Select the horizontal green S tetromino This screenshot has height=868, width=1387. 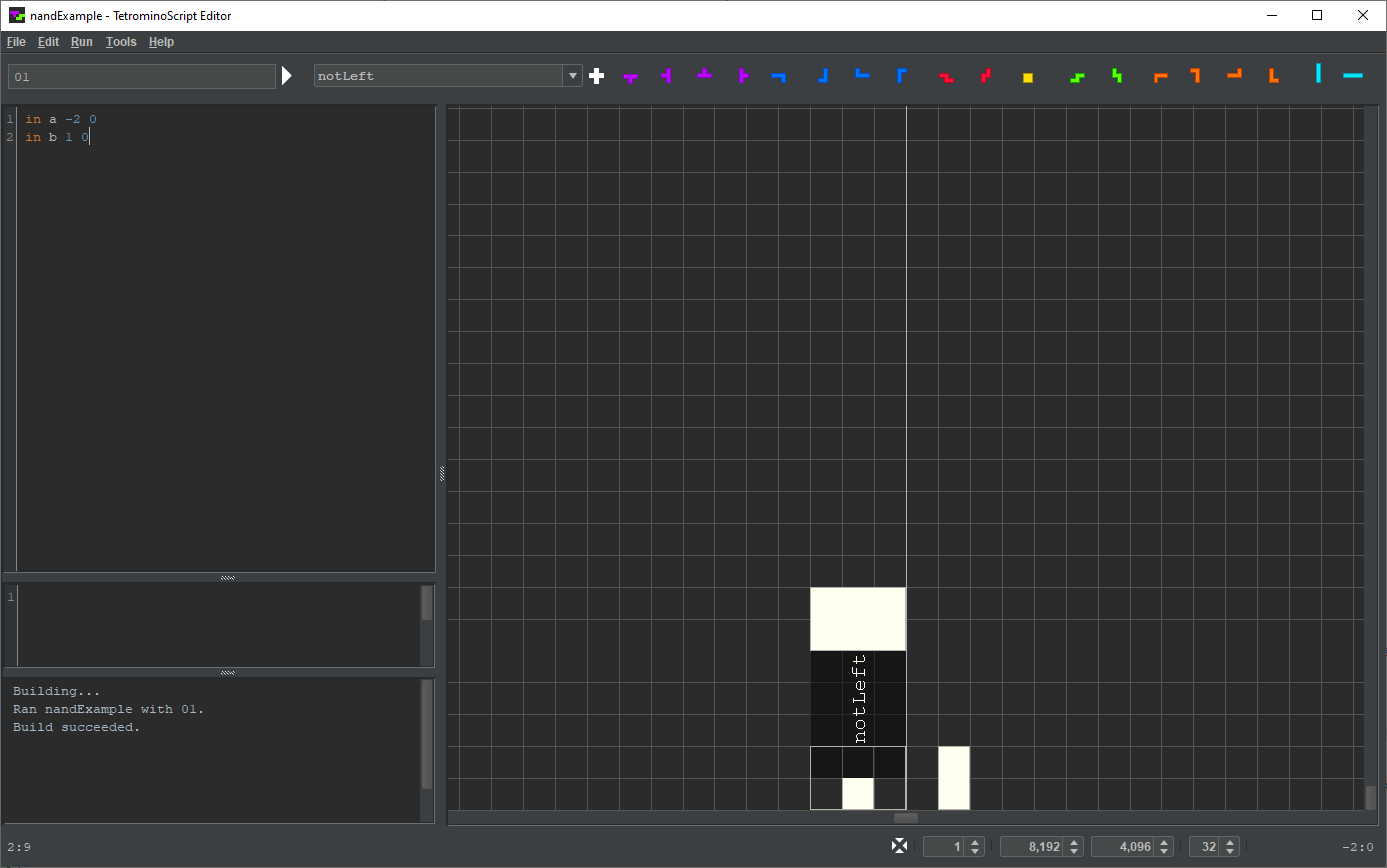tap(1077, 77)
